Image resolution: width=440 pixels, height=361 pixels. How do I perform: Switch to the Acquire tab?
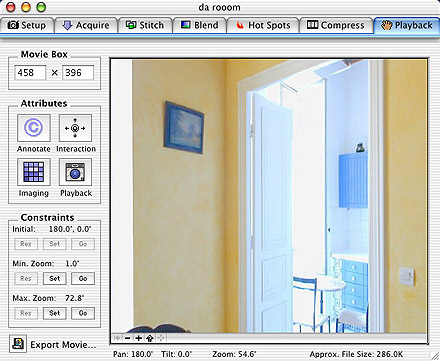pos(86,25)
